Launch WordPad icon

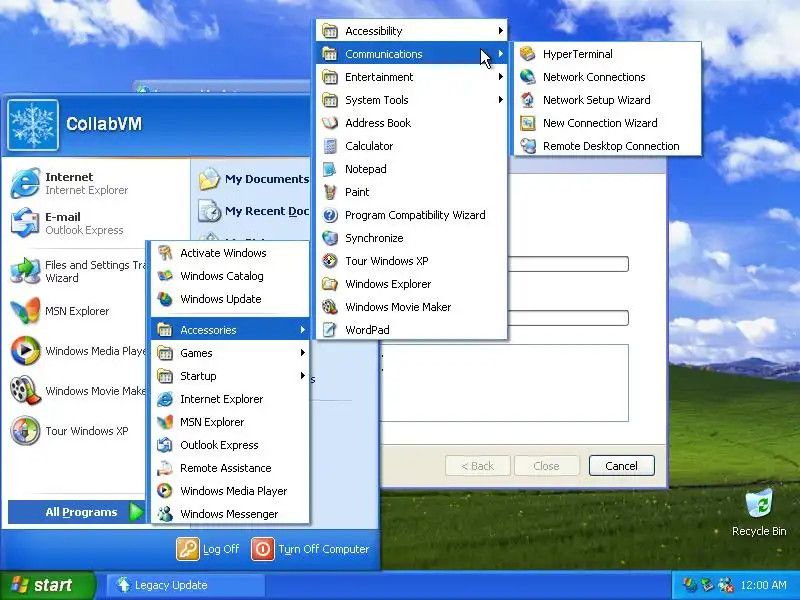[330, 330]
